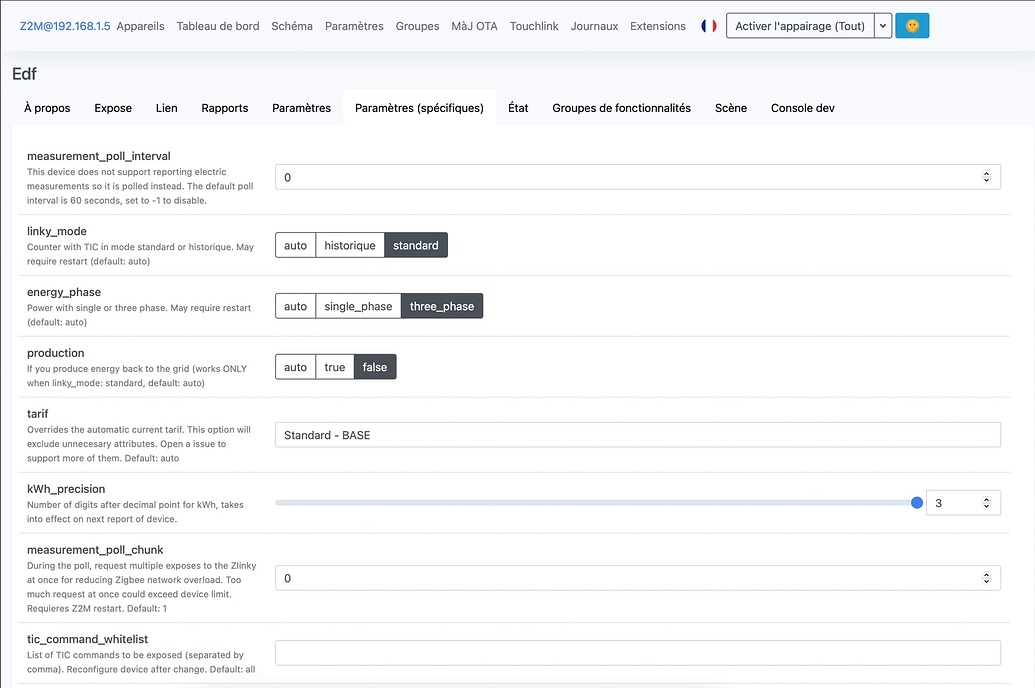1035x688 pixels.
Task: Enable production by selecting "true"
Action: (335, 366)
